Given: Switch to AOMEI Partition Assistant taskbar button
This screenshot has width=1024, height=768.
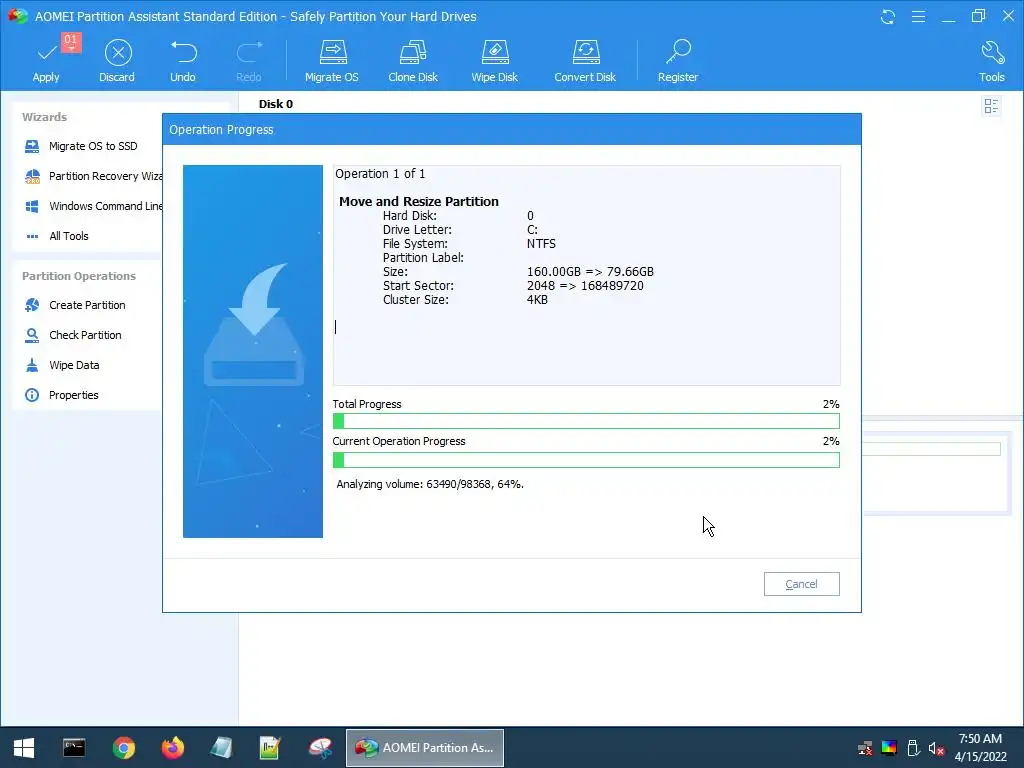Looking at the screenshot, I should tap(424, 748).
